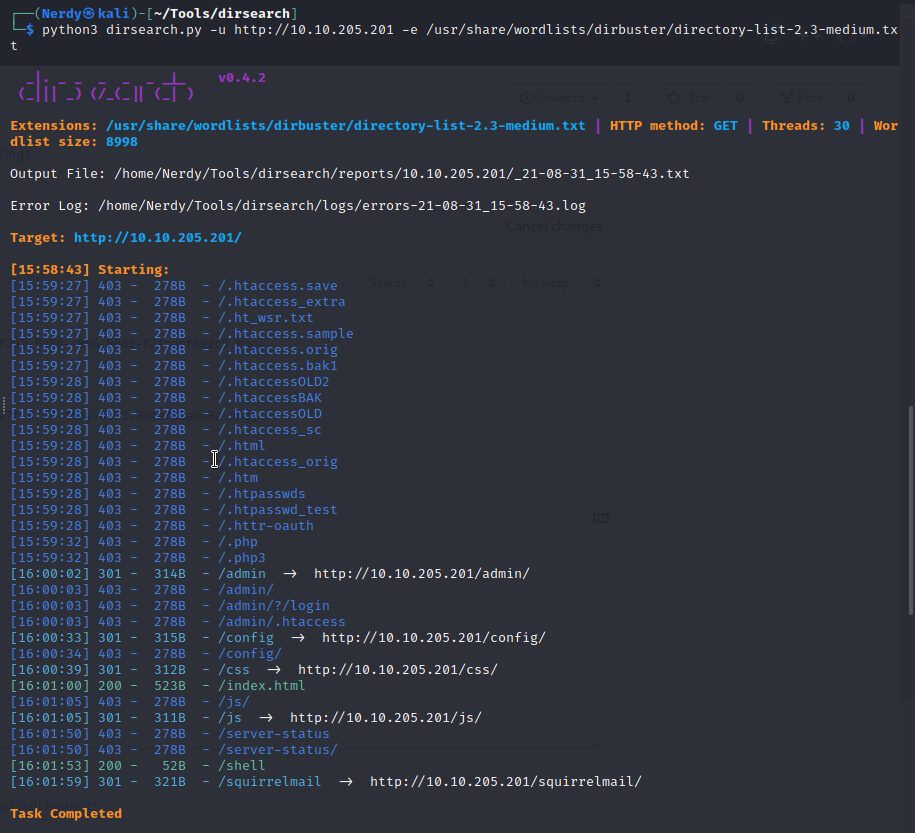Click the 523B size of index.html
Image resolution: width=915 pixels, height=833 pixels.
[170, 685]
